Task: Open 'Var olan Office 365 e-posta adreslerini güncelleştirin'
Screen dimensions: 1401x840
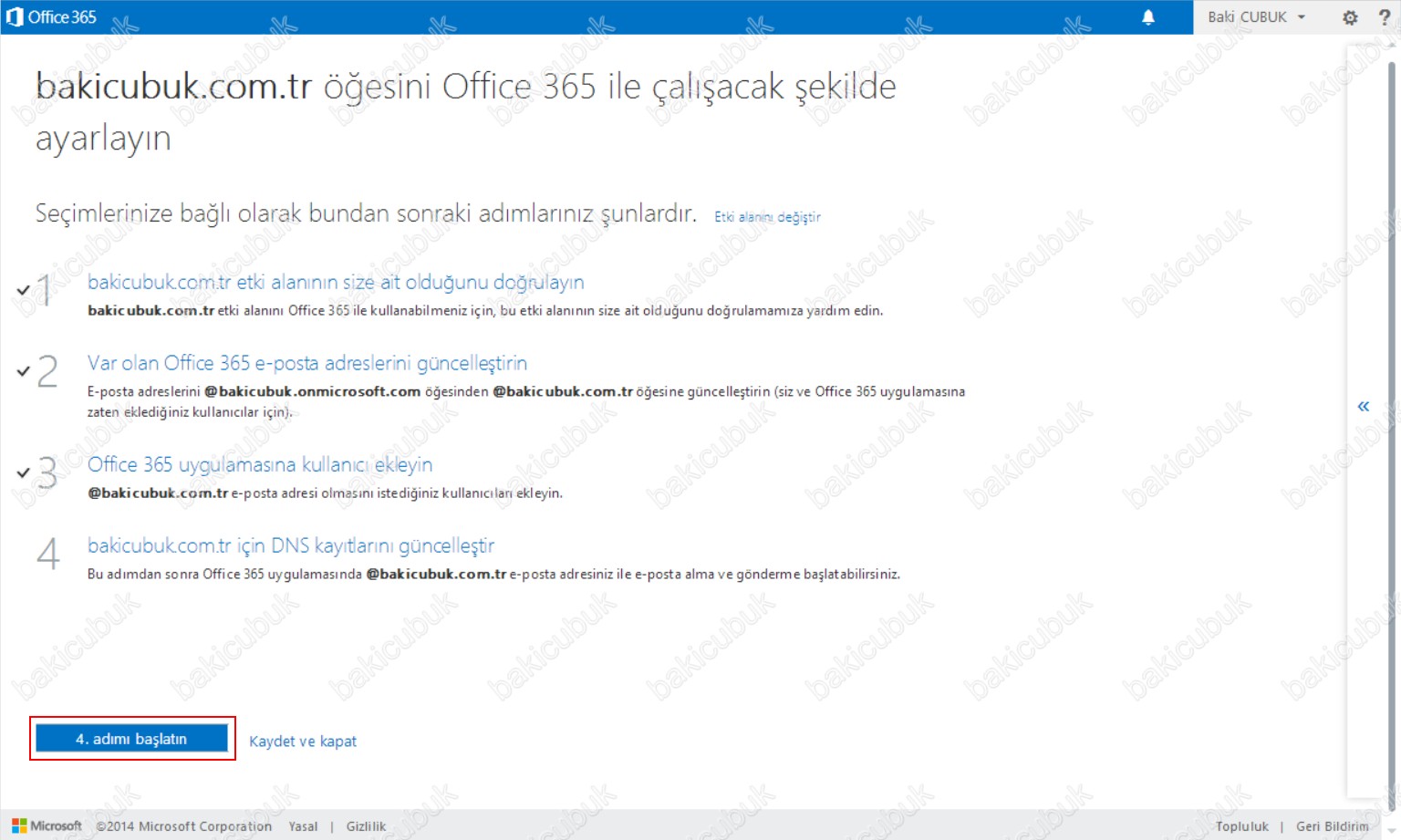Action: [x=307, y=363]
